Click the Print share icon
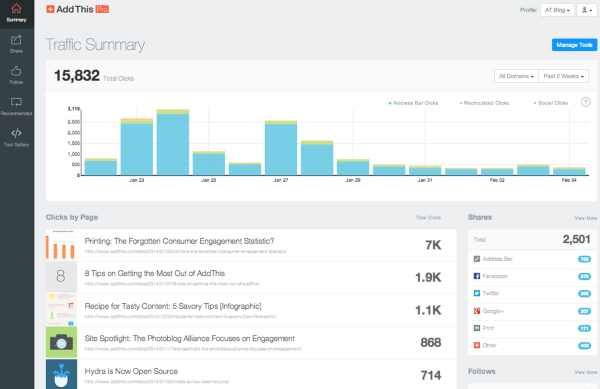Screen dimensions: 600x389 (x=477, y=328)
